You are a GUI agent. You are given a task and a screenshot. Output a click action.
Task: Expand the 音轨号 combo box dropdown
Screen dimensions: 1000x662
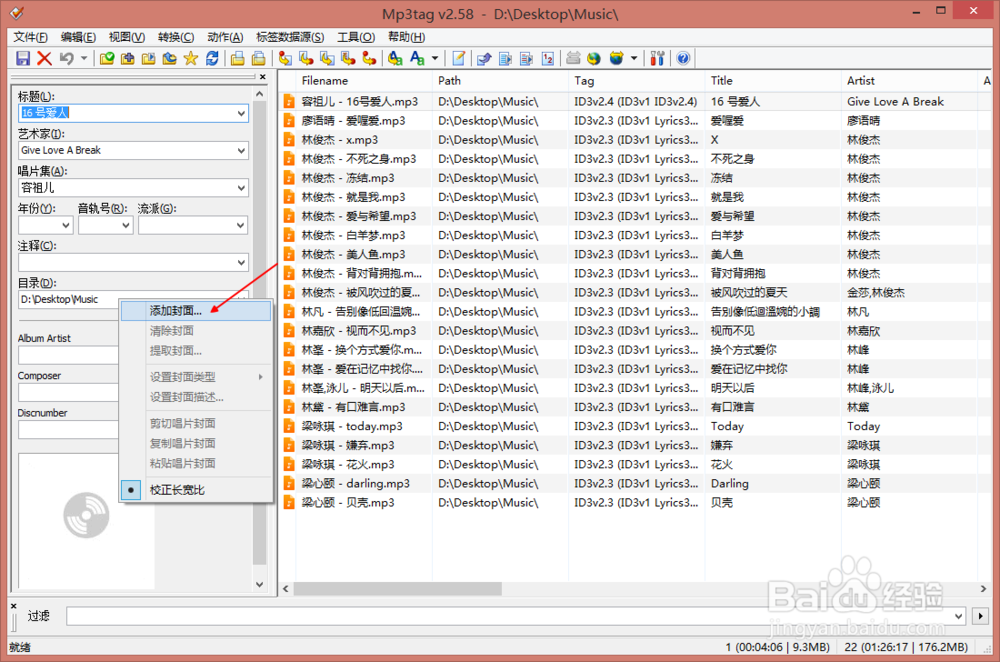tap(126, 225)
